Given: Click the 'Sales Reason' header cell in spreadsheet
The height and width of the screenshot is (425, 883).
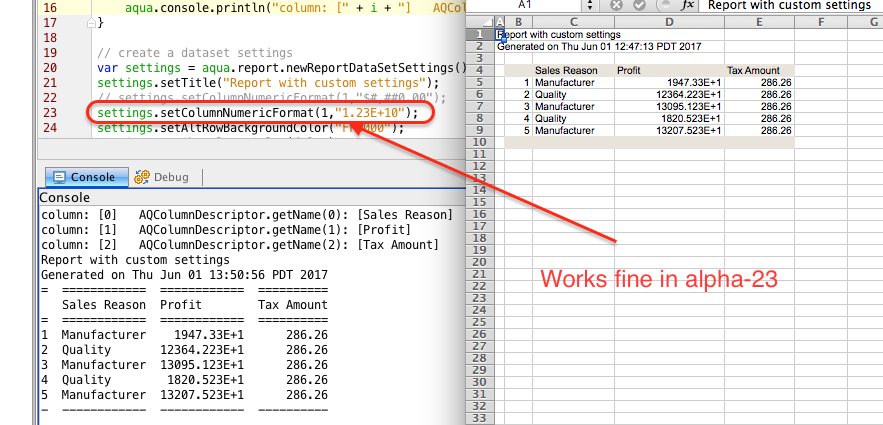Looking at the screenshot, I should 573,70.
